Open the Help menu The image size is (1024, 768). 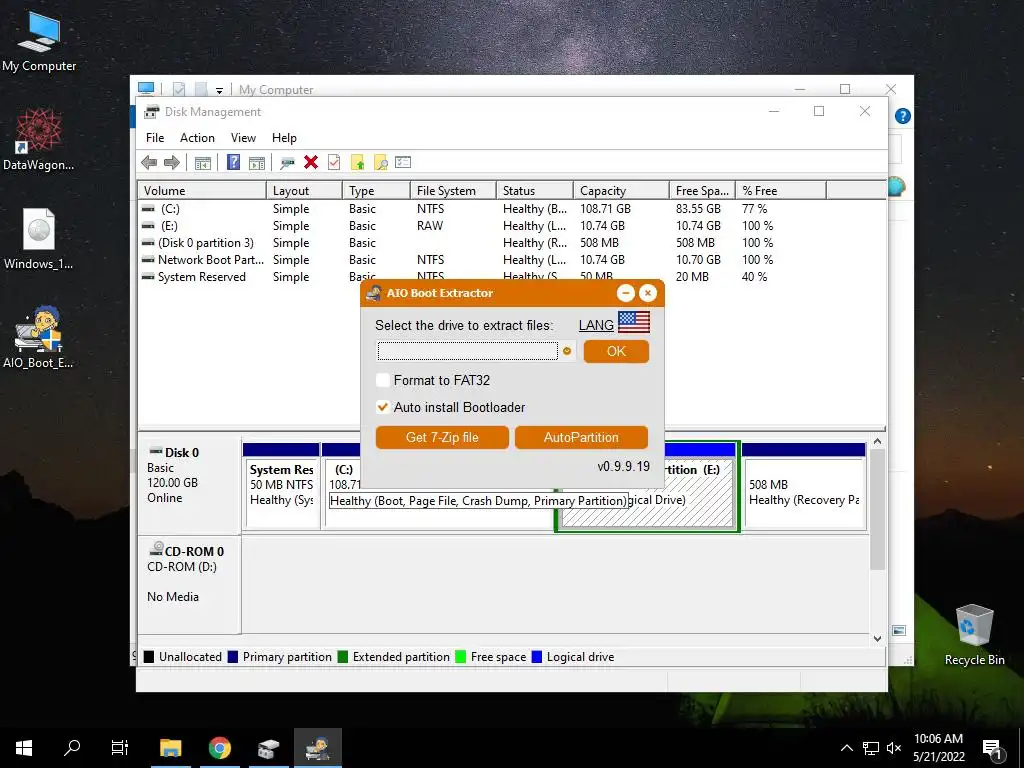pos(284,138)
